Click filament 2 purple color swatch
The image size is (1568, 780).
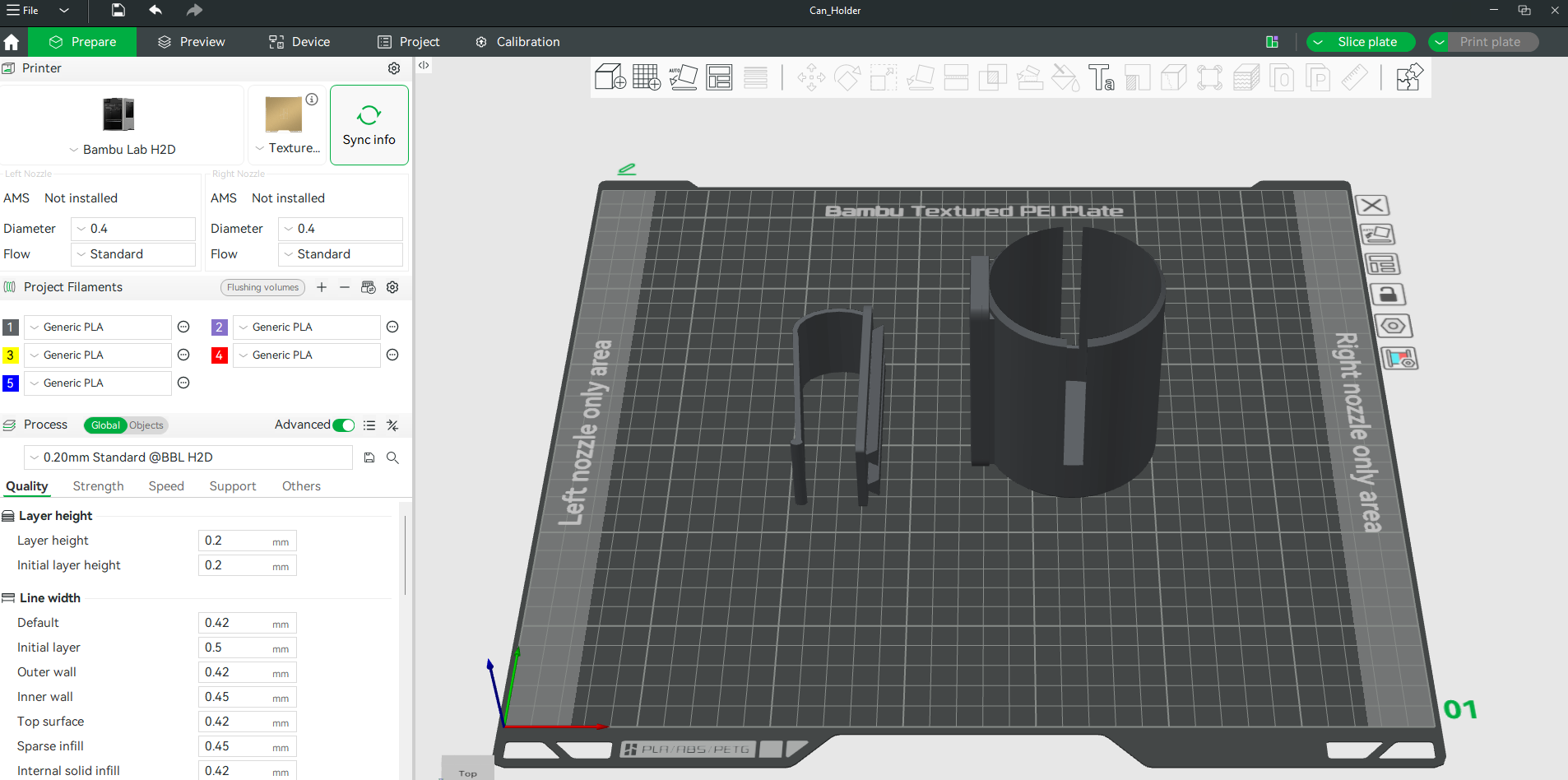220,327
